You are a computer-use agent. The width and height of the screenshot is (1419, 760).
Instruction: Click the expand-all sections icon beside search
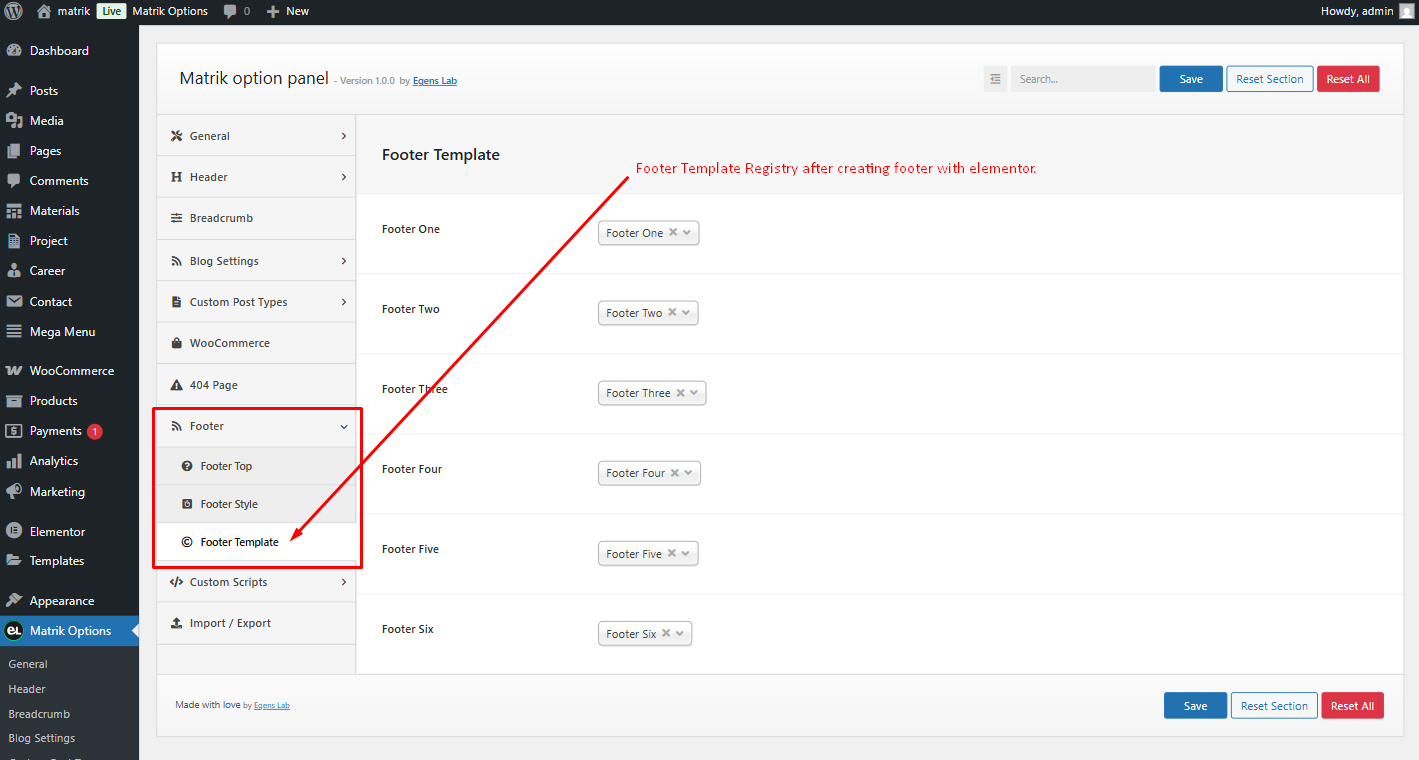[x=995, y=79]
